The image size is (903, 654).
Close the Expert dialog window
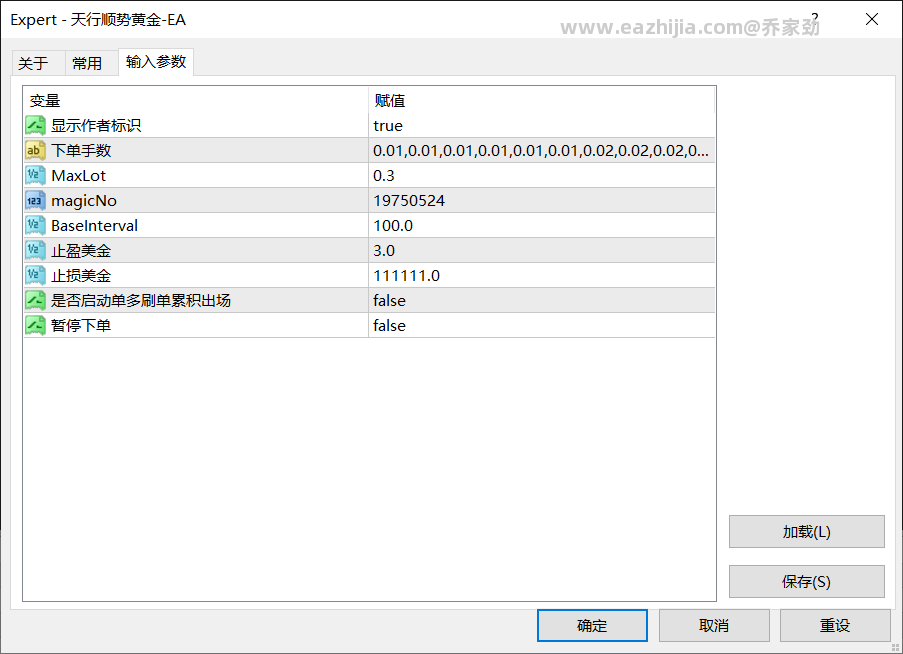tap(872, 19)
